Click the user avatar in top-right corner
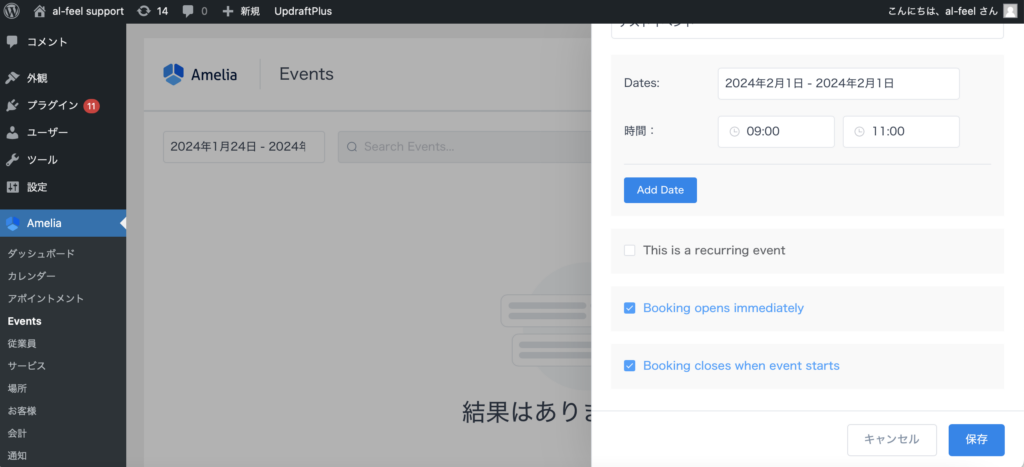Viewport: 1024px width, 467px height. point(1010,11)
